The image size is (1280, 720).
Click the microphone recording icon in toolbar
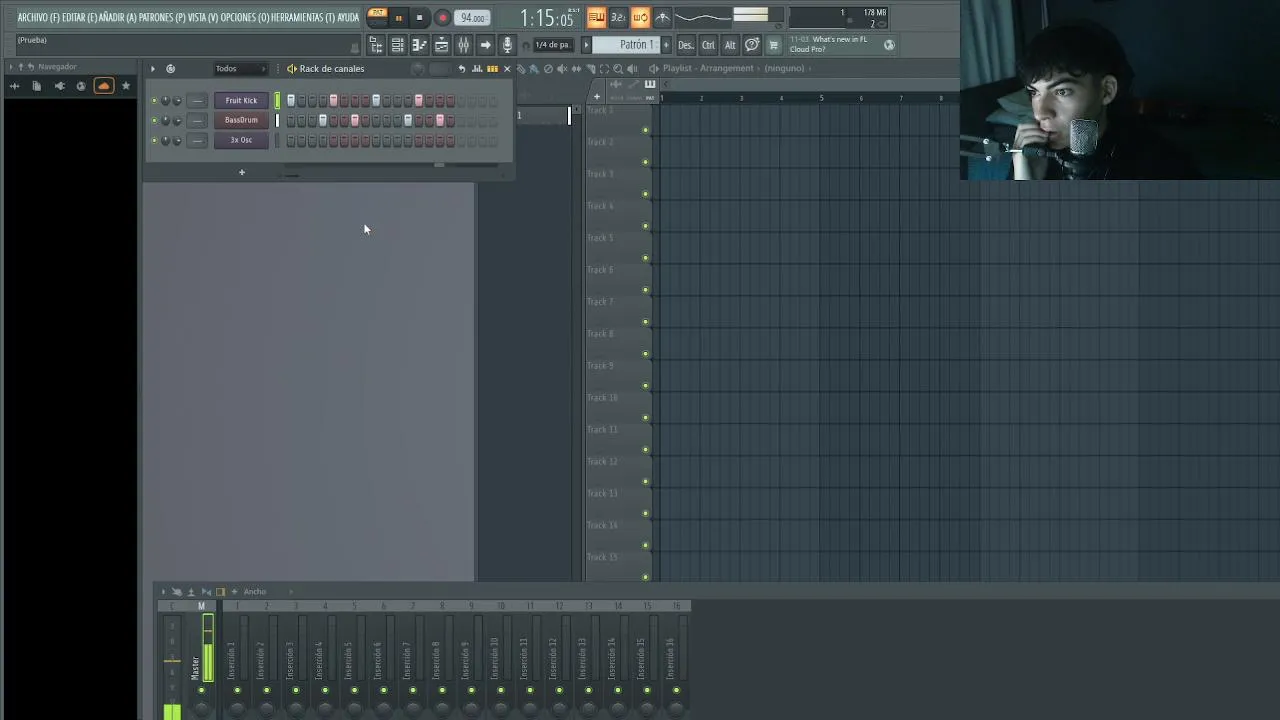click(x=507, y=44)
